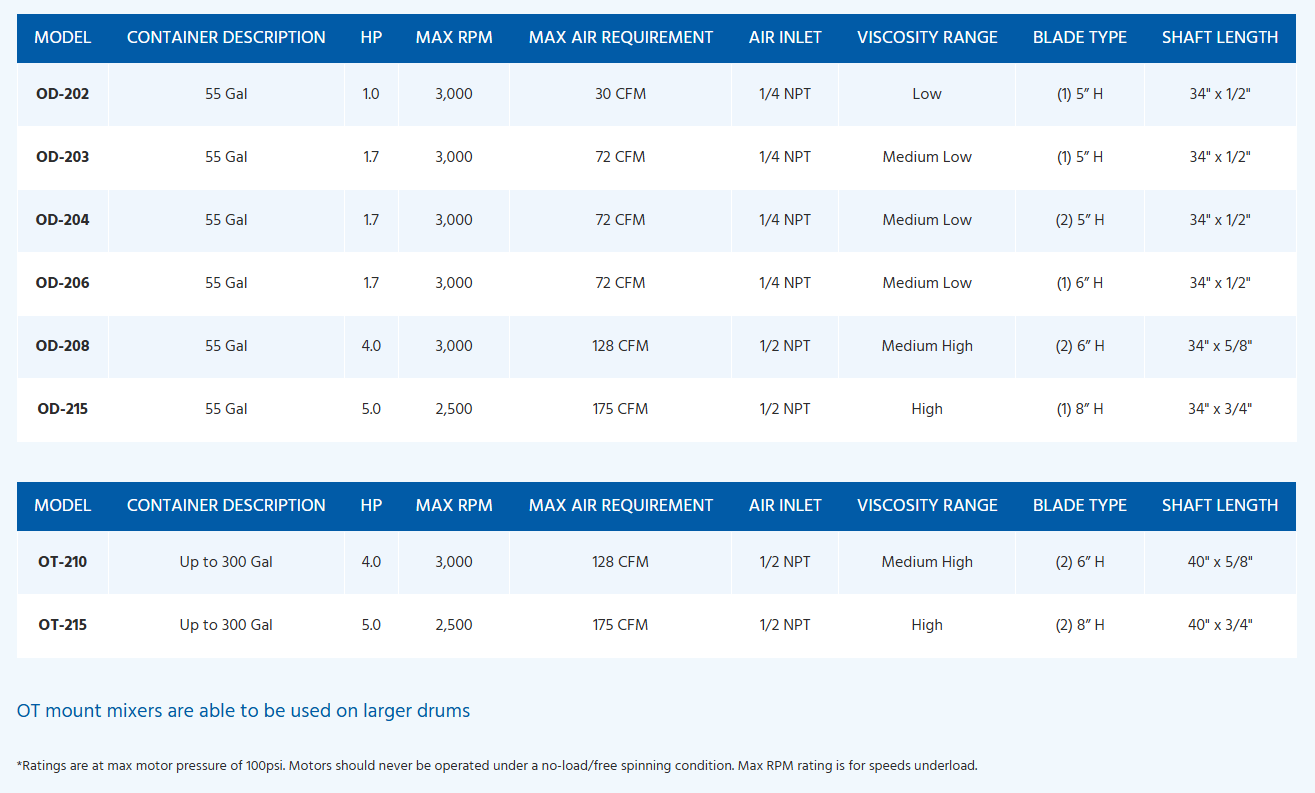Click the OD-208 Medium High viscosity cell

[x=927, y=346]
